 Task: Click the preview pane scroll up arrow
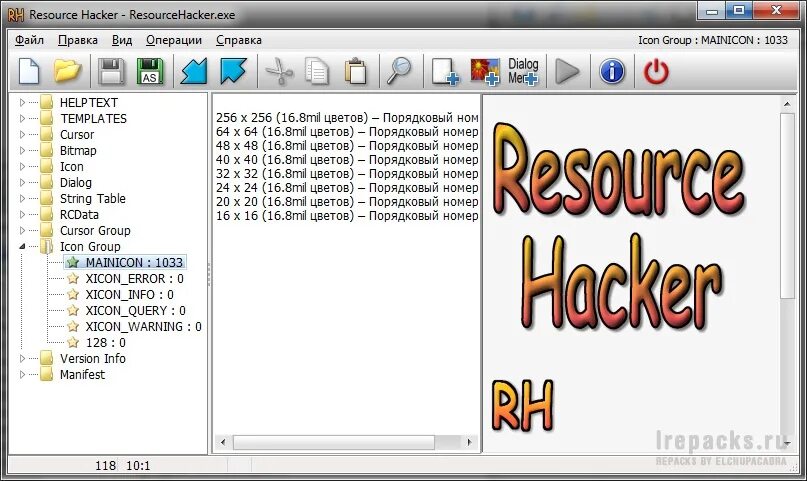(787, 104)
